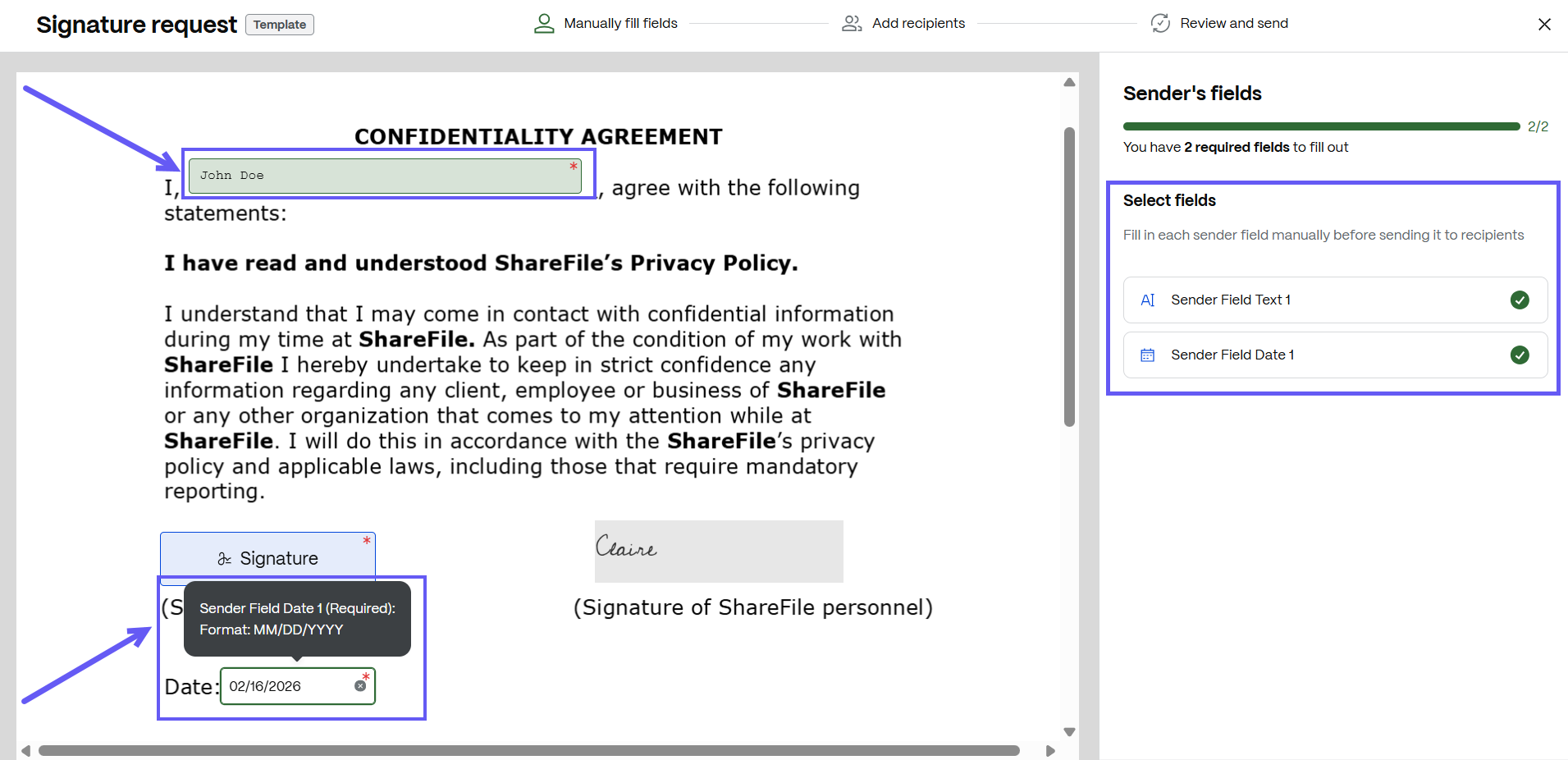The image size is (1568, 760).
Task: Click the calendar icon for Sender Field Date 1
Action: [1148, 355]
